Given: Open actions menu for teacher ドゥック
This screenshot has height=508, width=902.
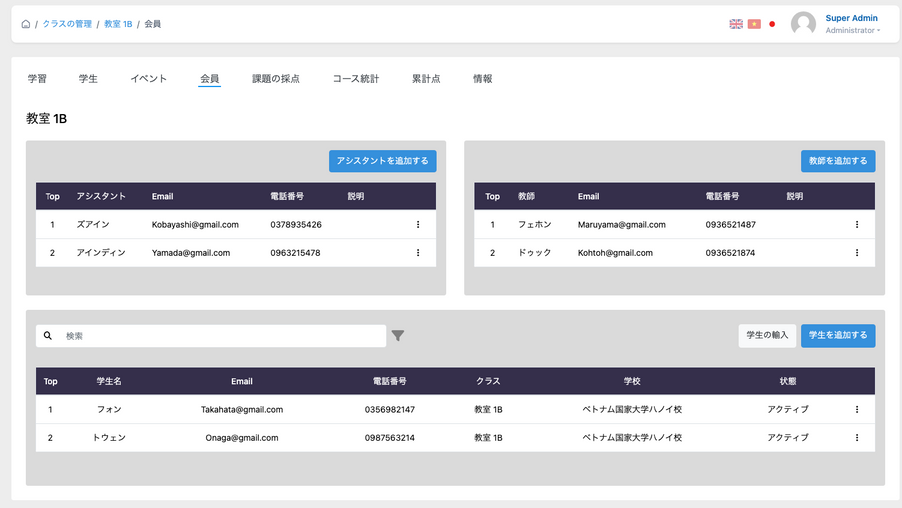Looking at the screenshot, I should pos(857,253).
